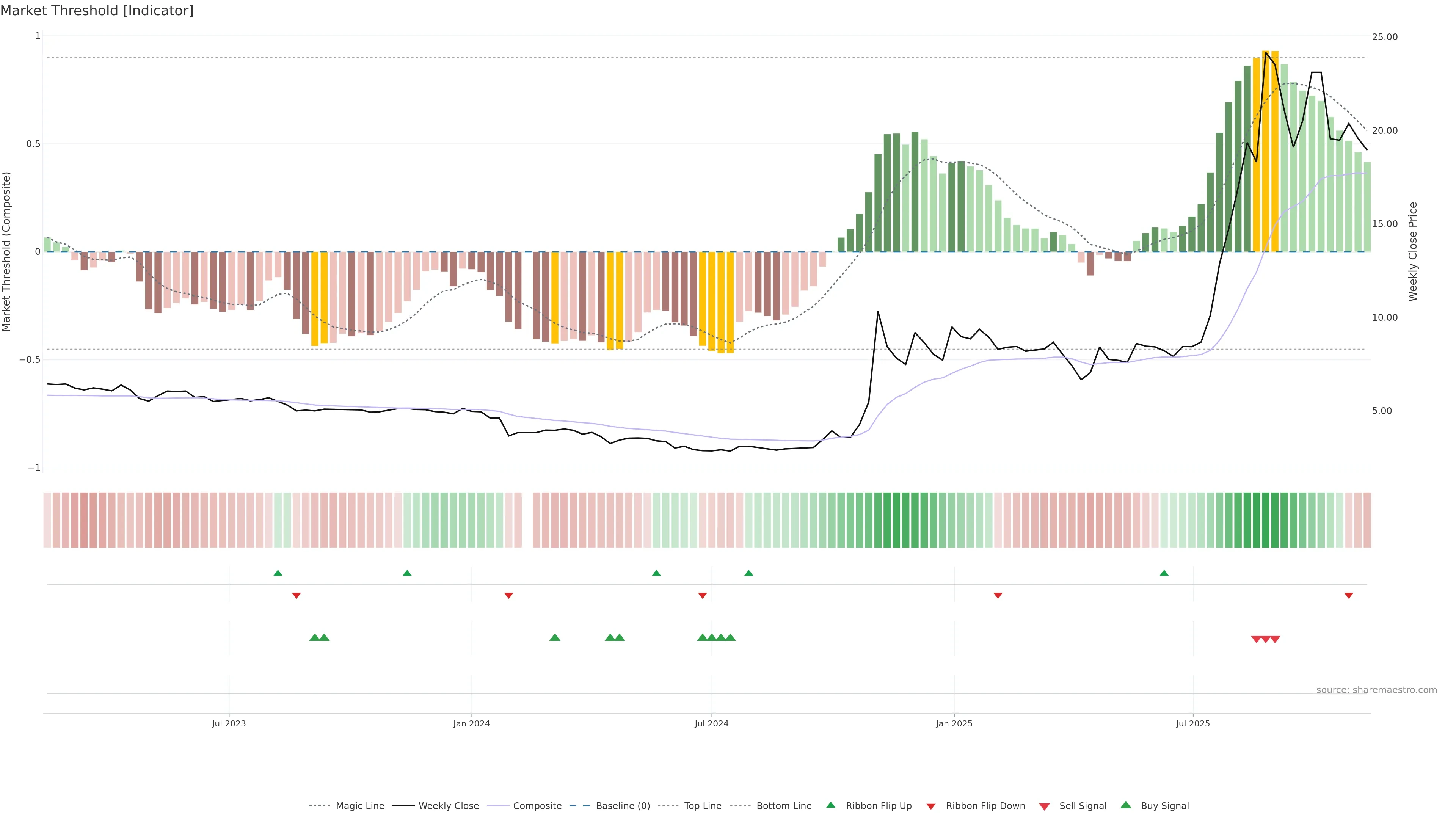Click the Jan 2025 x-axis label
1456x819 pixels.
954,723
